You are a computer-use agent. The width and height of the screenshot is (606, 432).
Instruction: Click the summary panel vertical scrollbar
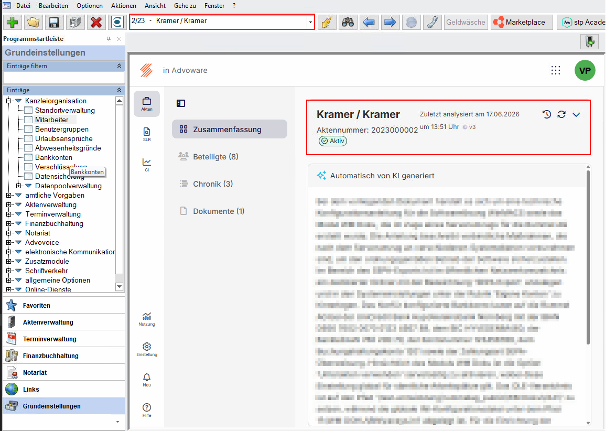pyautogui.click(x=588, y=257)
